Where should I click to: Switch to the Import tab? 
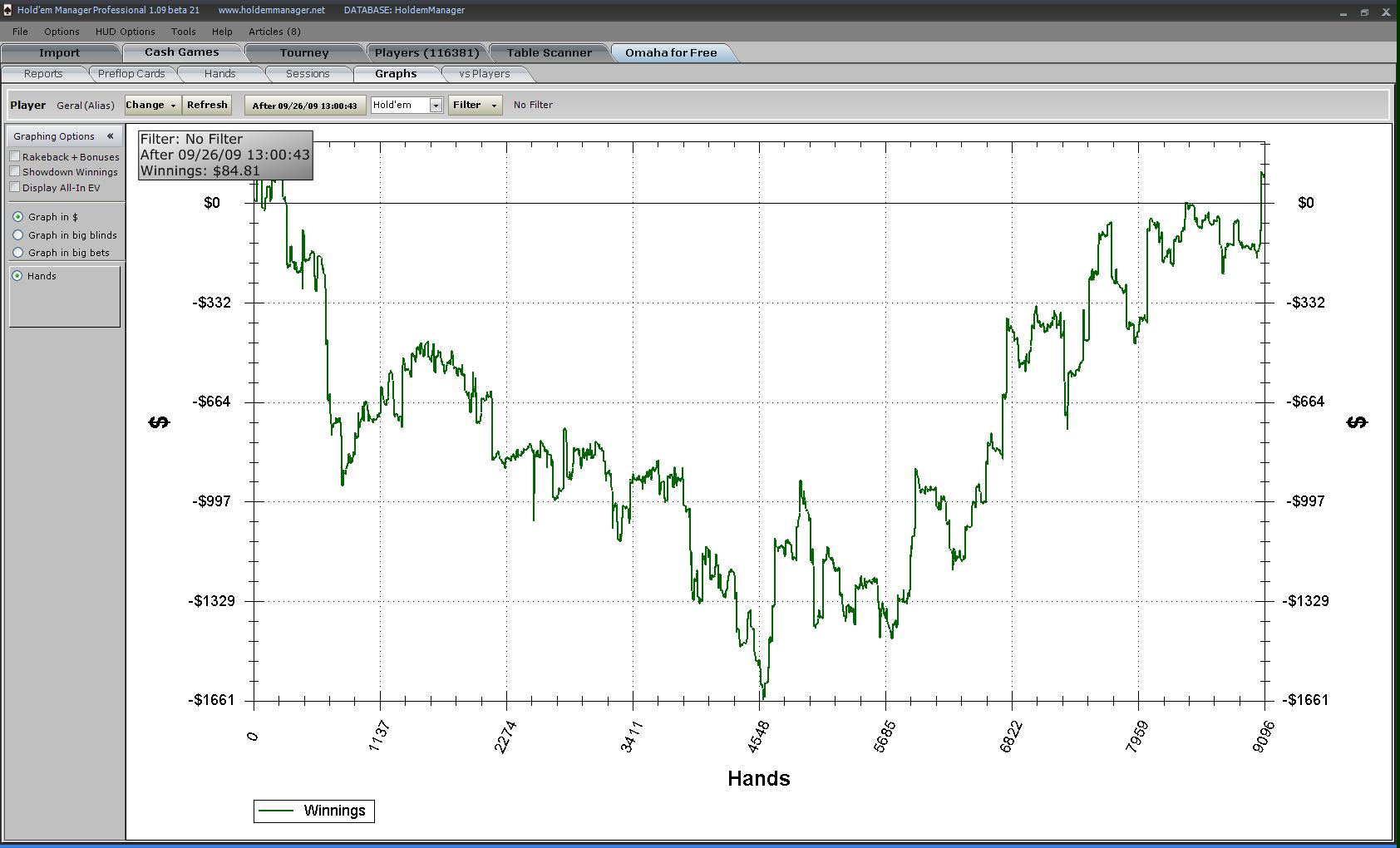point(60,52)
